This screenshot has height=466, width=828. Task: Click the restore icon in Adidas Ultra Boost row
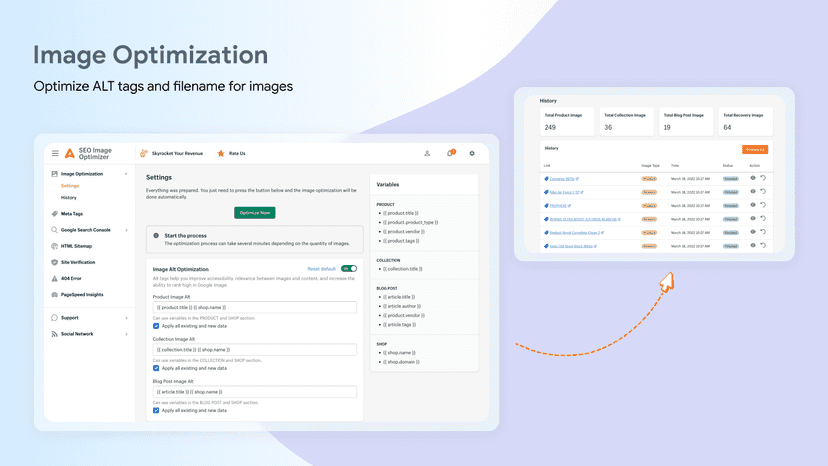pos(763,218)
